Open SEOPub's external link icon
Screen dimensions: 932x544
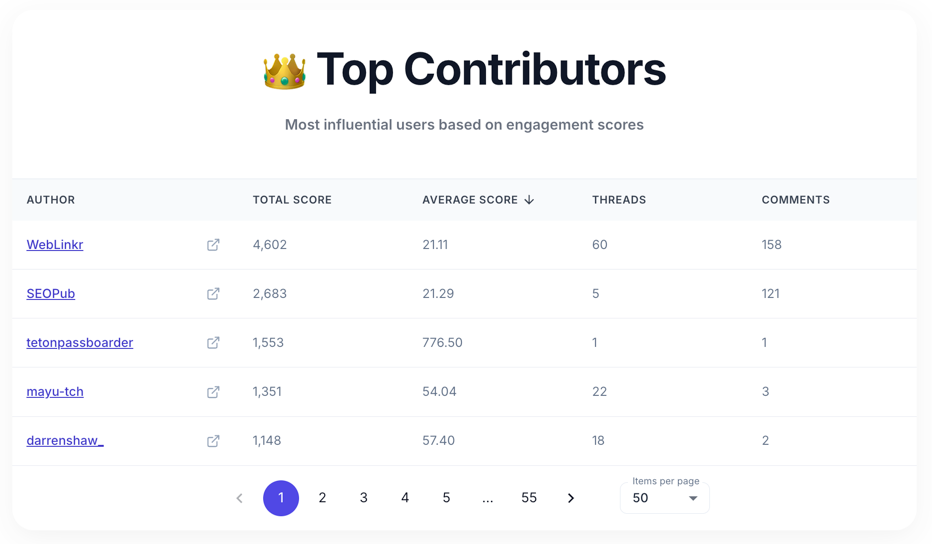(x=213, y=294)
